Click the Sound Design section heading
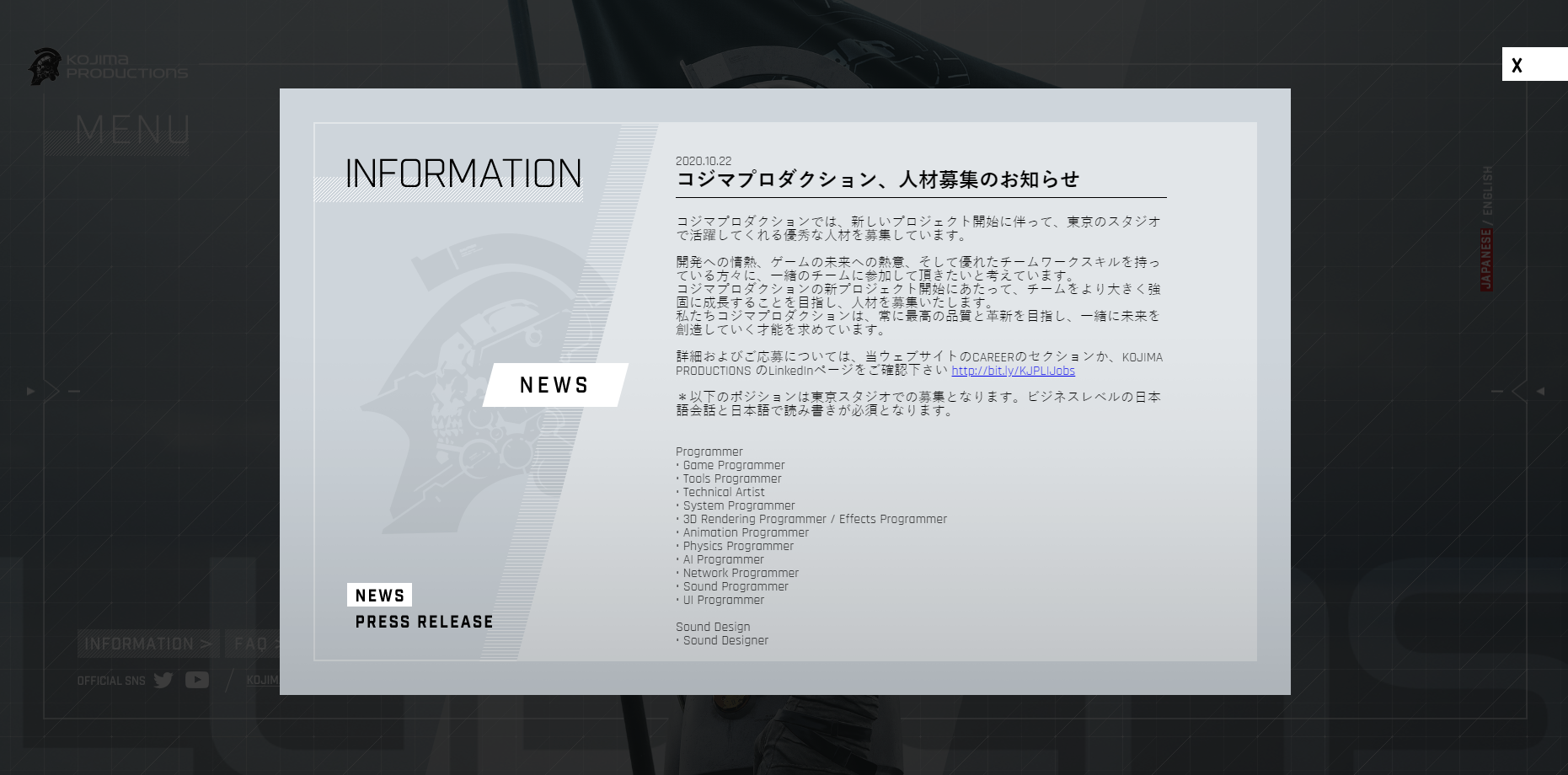Screen dimensions: 1568x775 point(713,627)
